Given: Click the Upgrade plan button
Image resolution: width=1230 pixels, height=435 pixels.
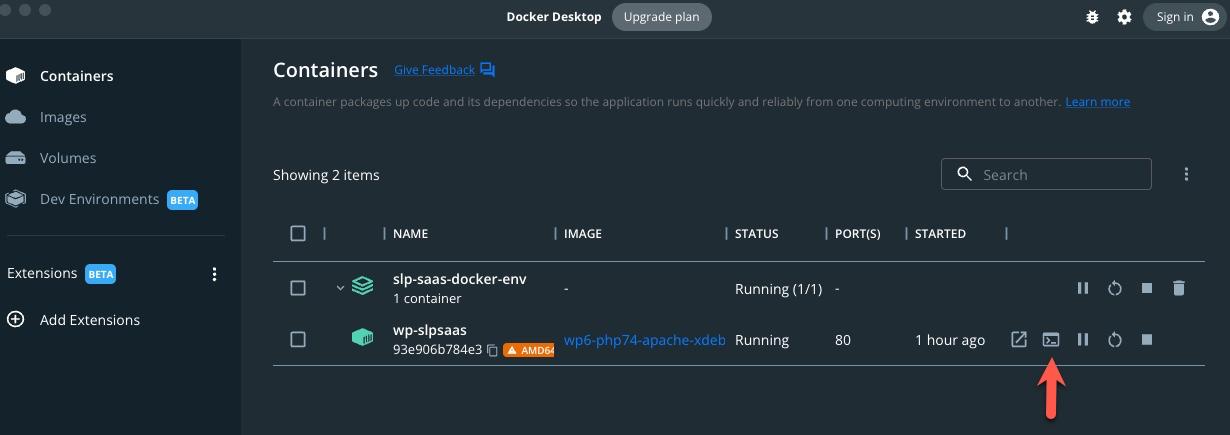Looking at the screenshot, I should [661, 17].
